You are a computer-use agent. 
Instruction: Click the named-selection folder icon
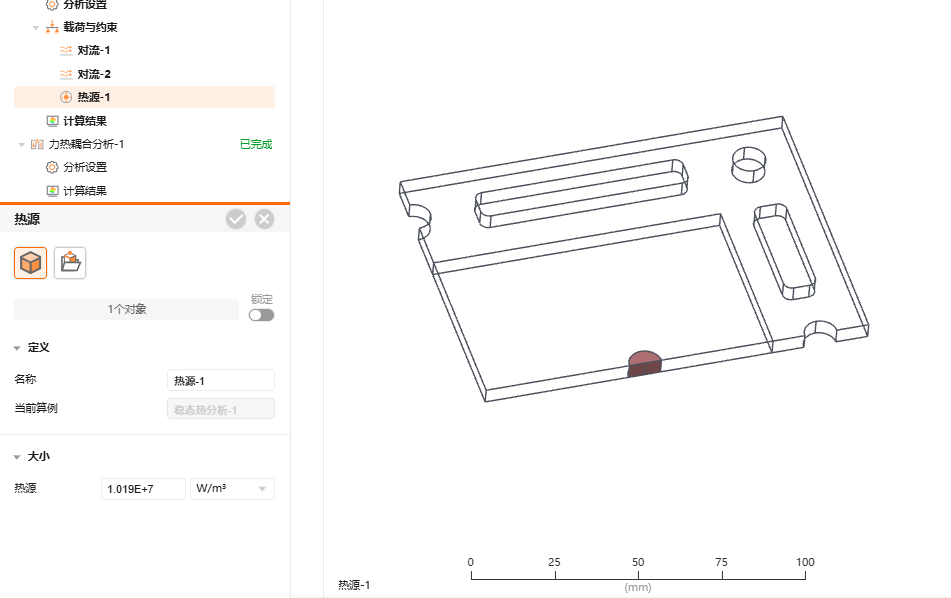pos(70,263)
